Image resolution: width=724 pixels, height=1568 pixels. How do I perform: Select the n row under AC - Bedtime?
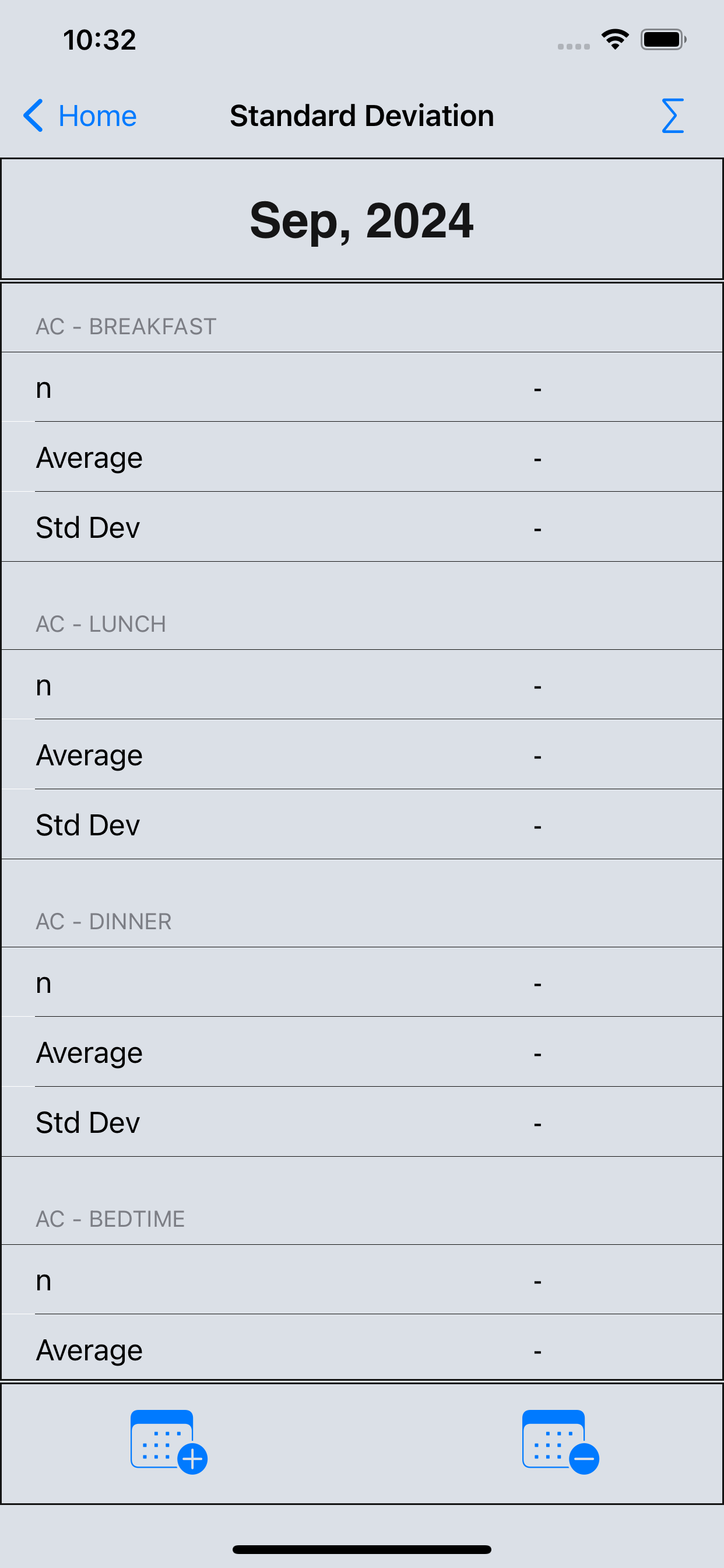(362, 1280)
